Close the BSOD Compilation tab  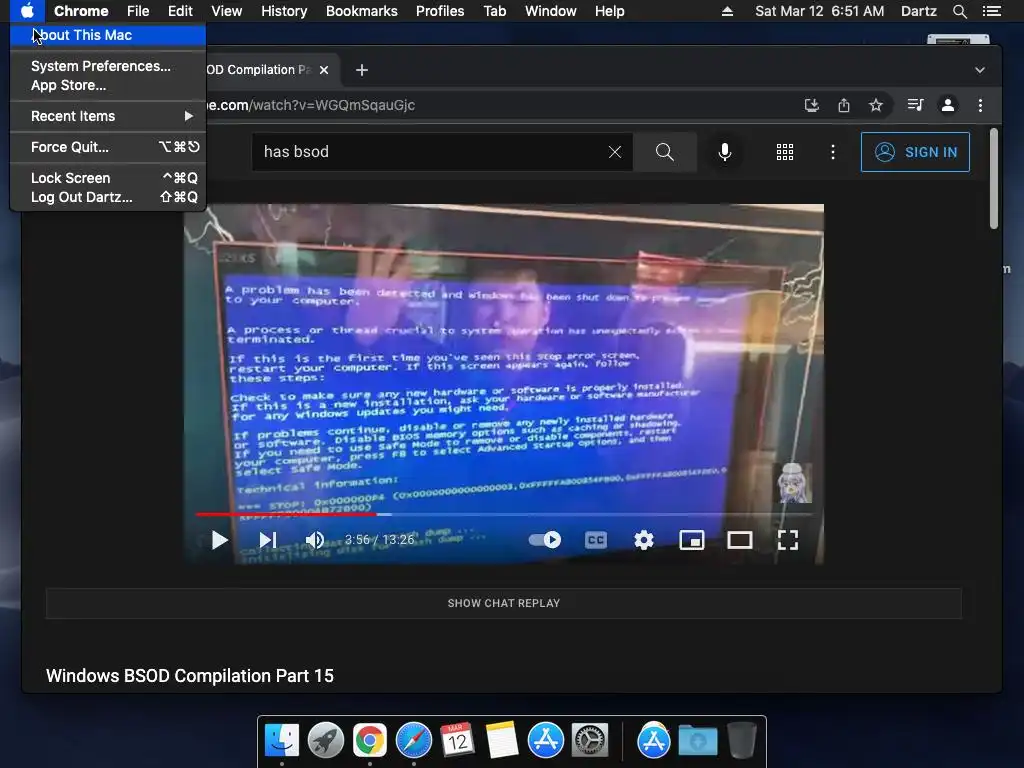324,70
